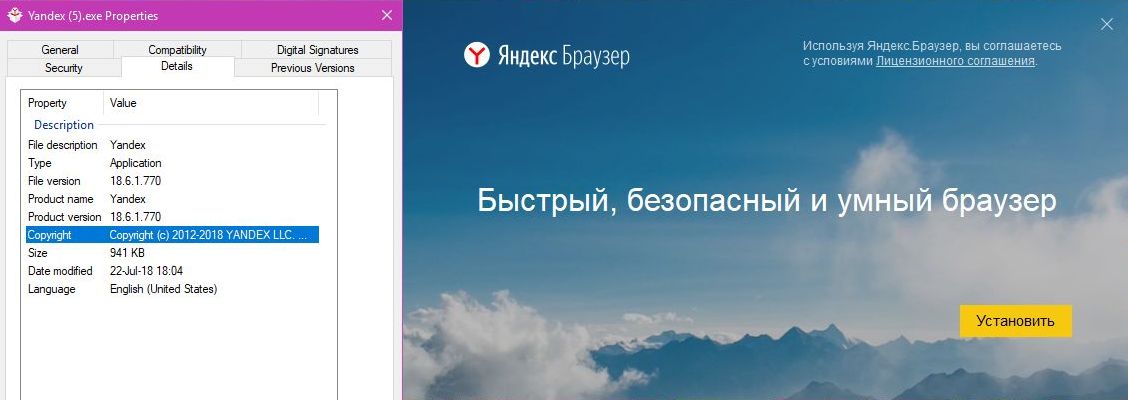This screenshot has height=400, width=1128.
Task: Open the General tab in Properties
Action: (60, 50)
